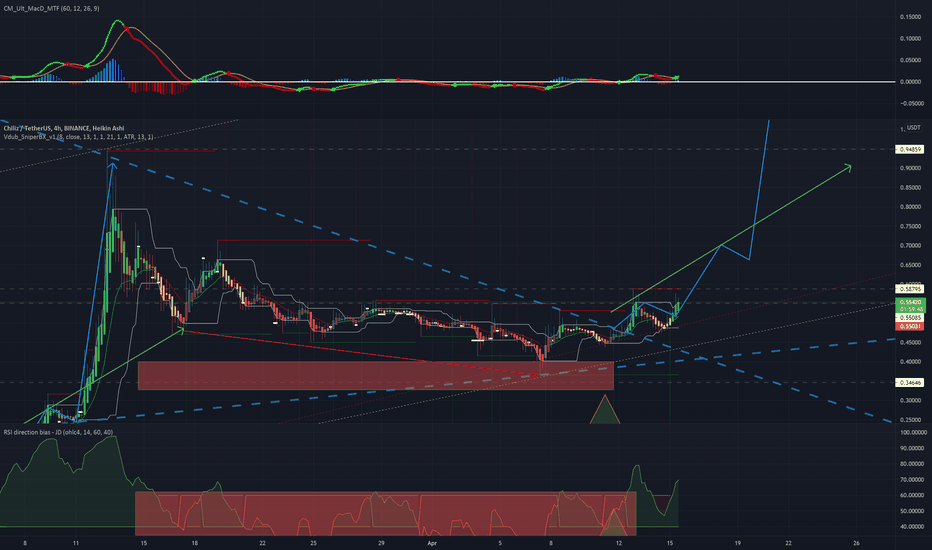932x550 pixels.
Task: Click the 0.40000 price axis tick
Action: click(x=911, y=362)
